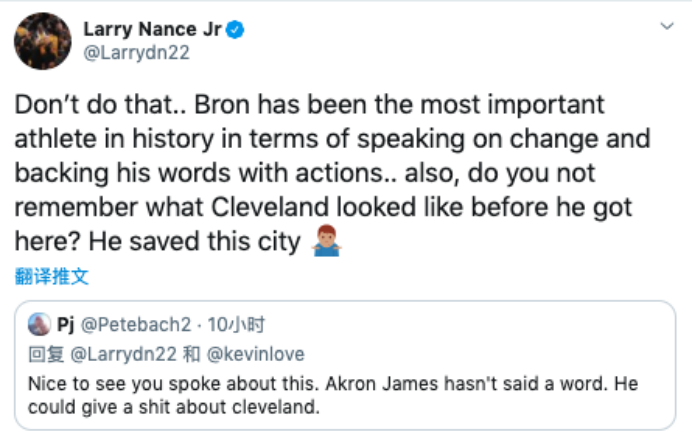Click the shrugging person emoji
This screenshot has height=440, width=692.
click(324, 241)
